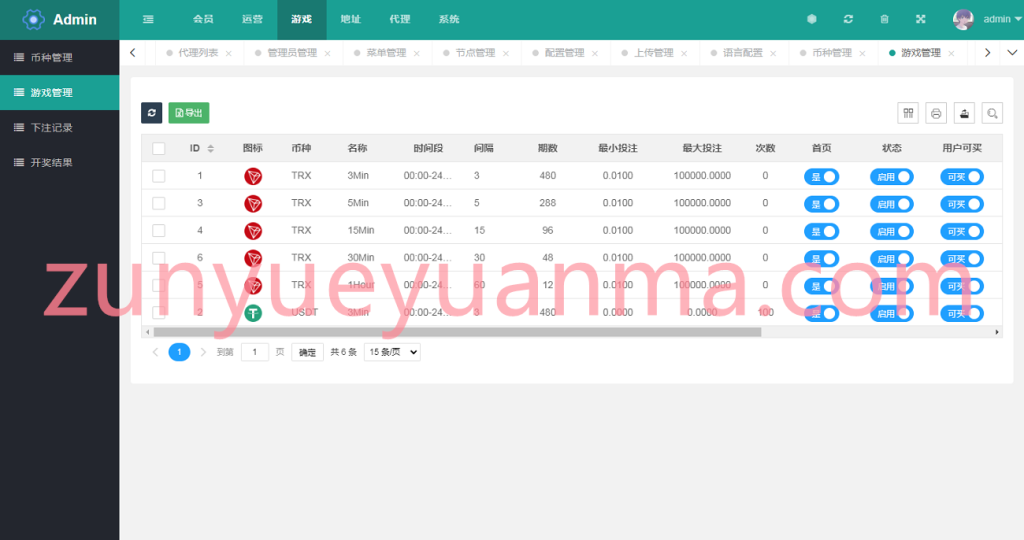Close the 配置管理 tab

[x=595, y=54]
